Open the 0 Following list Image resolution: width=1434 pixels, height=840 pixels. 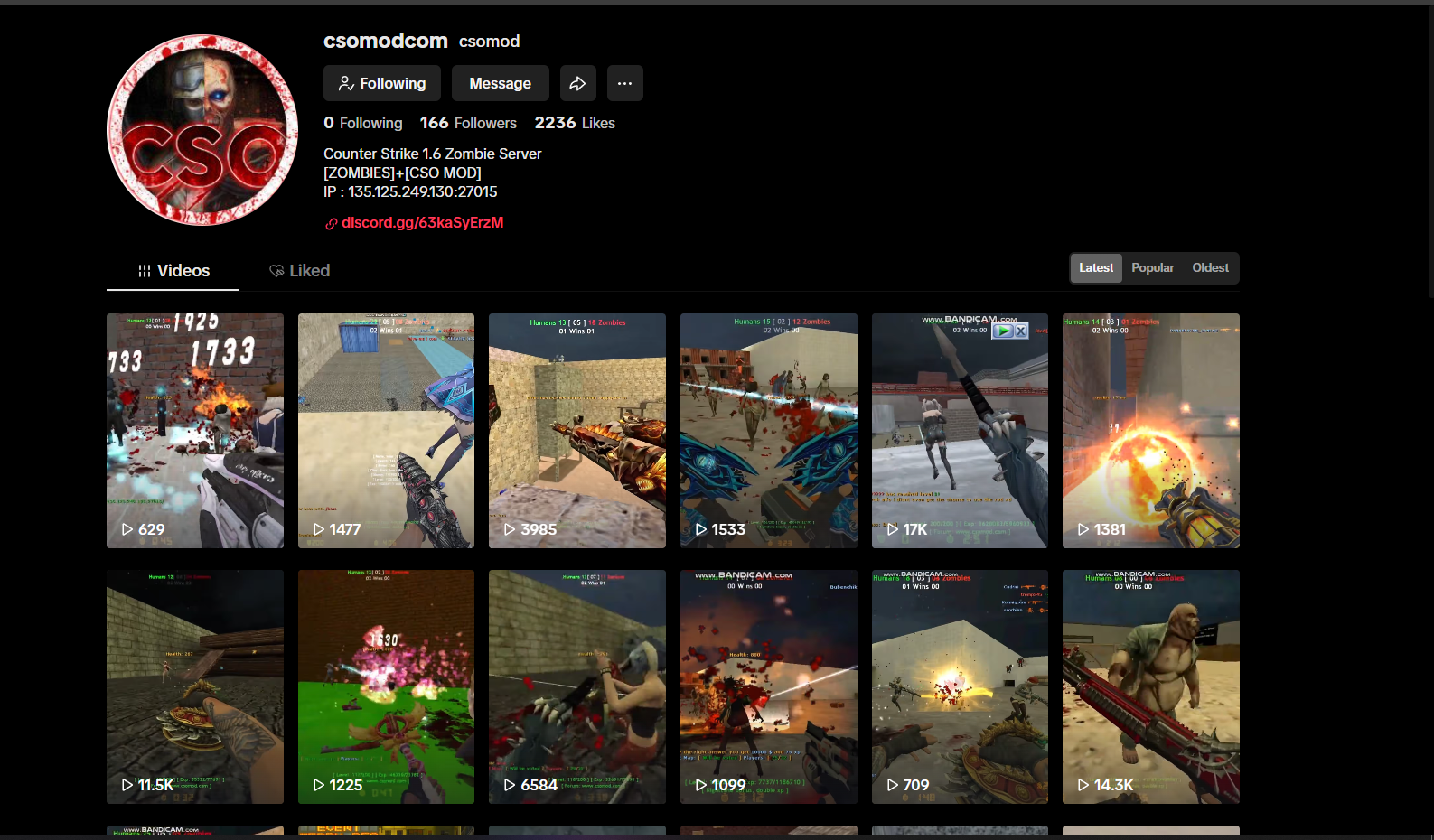coord(363,123)
